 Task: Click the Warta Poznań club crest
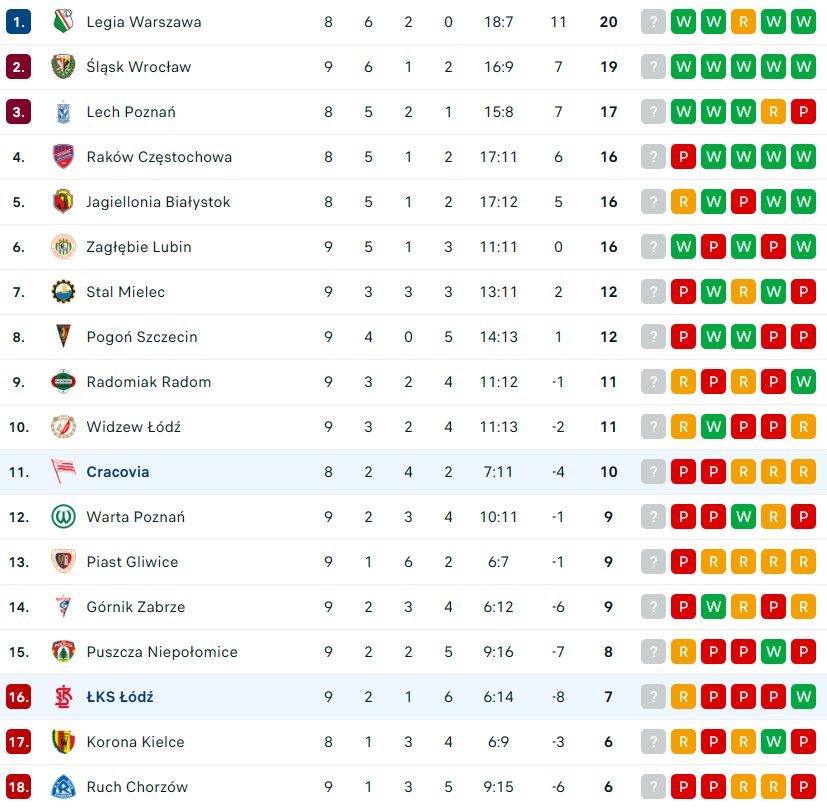click(63, 517)
